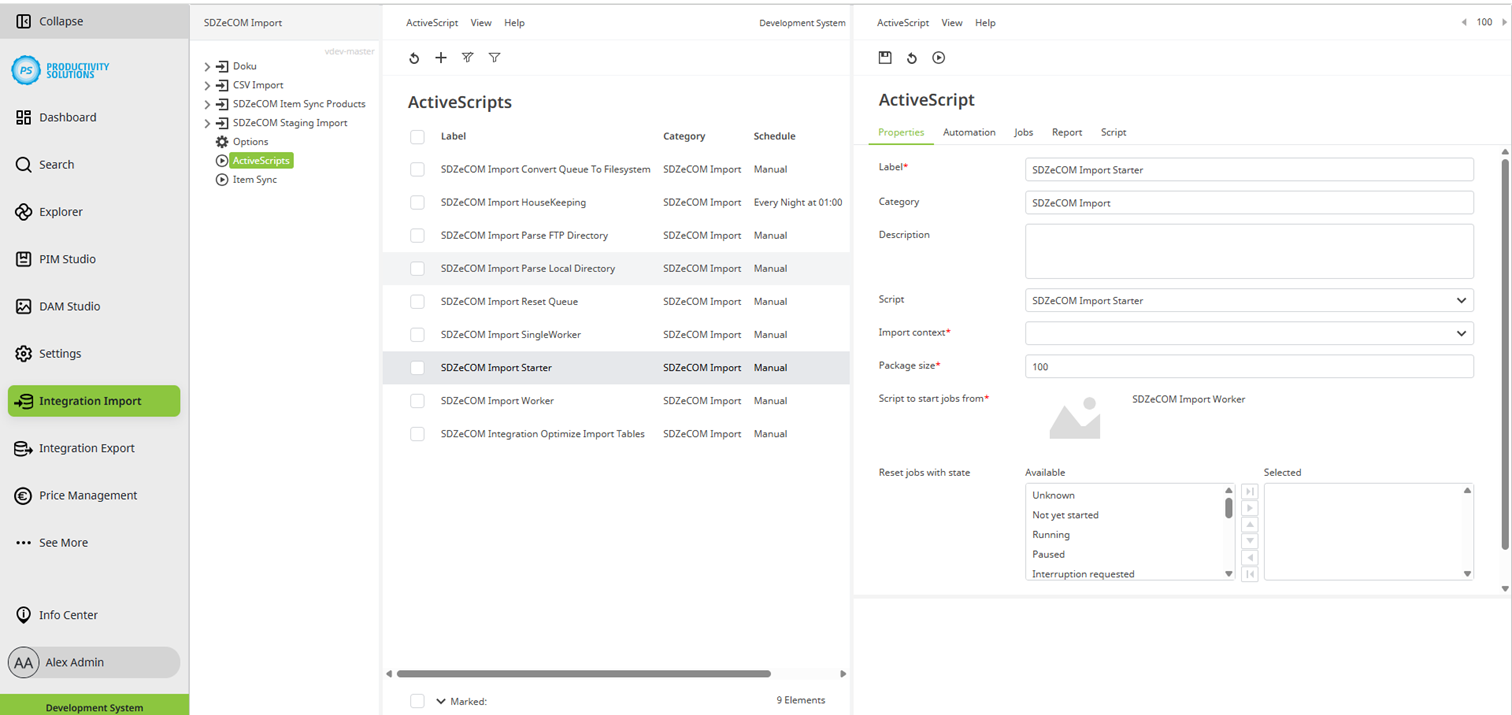The width and height of the screenshot is (1512, 715).
Task: Click the move selected right arrow button
Action: [x=1250, y=508]
